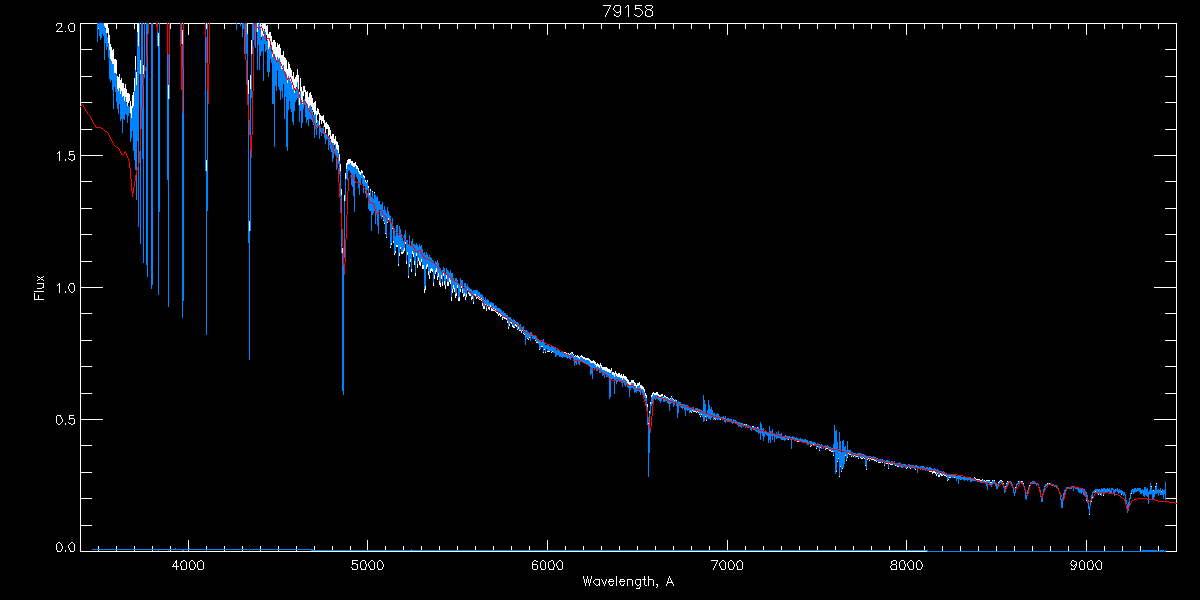Click the 0.5 flux tick label

pos(65,419)
